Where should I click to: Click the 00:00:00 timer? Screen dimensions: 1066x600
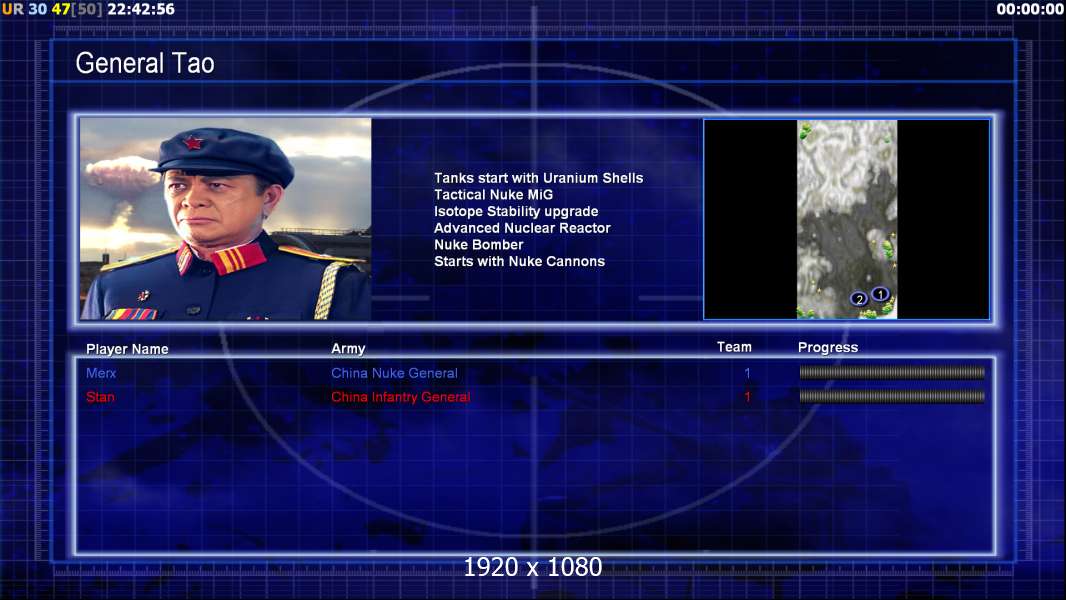(x=1030, y=10)
